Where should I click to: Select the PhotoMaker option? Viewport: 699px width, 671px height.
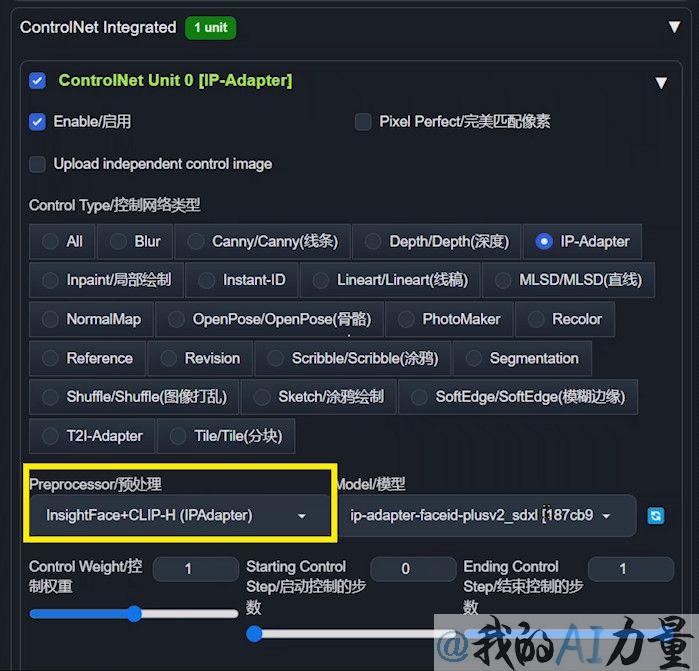pos(449,319)
